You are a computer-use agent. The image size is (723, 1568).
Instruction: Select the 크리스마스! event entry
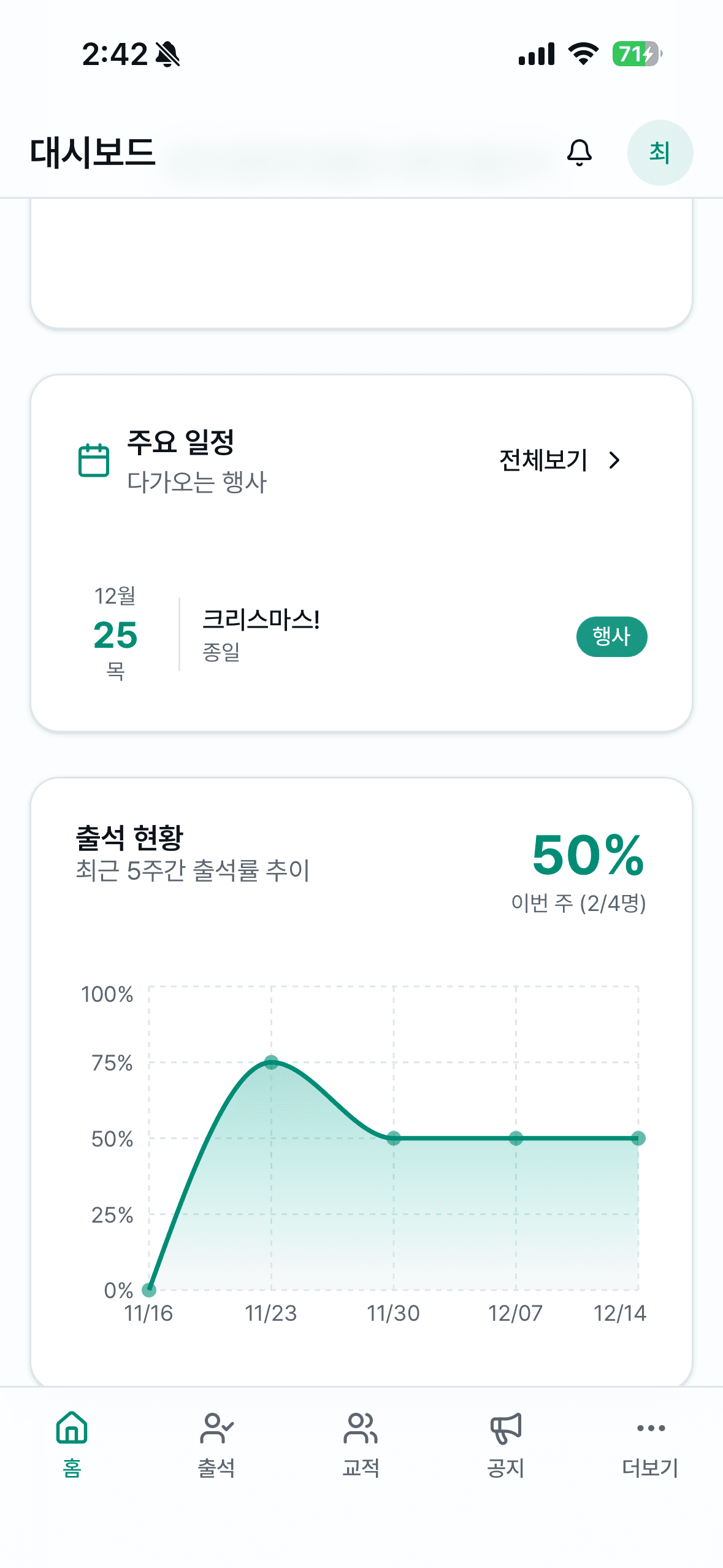(x=261, y=620)
